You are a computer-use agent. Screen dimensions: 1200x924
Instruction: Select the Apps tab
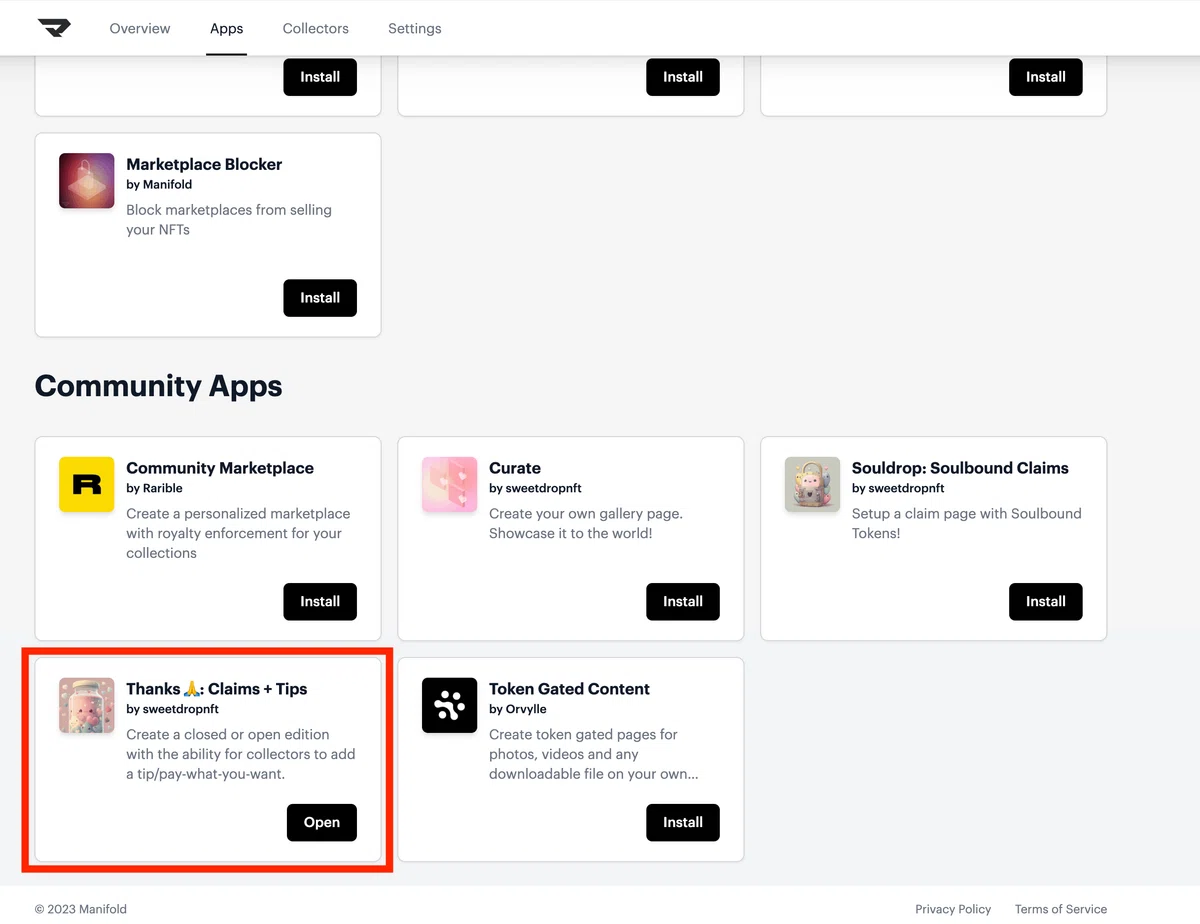(226, 28)
